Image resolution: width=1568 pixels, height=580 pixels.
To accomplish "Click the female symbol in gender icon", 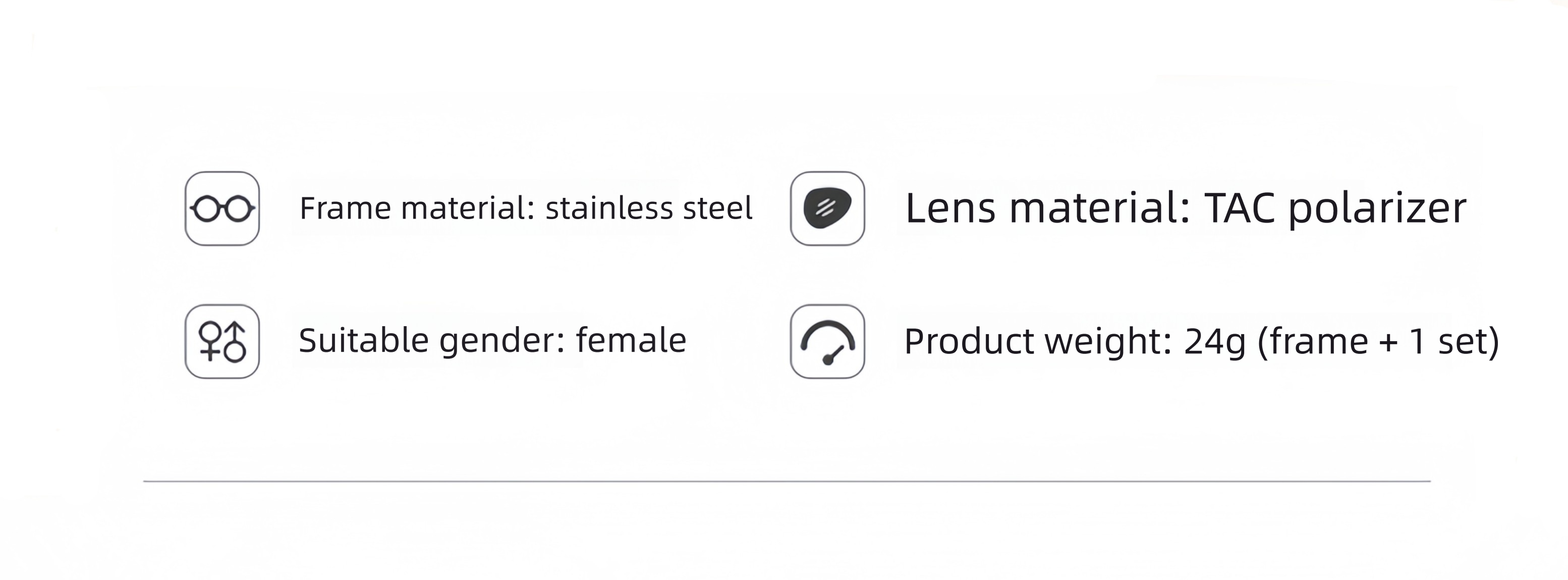I will 210,341.
